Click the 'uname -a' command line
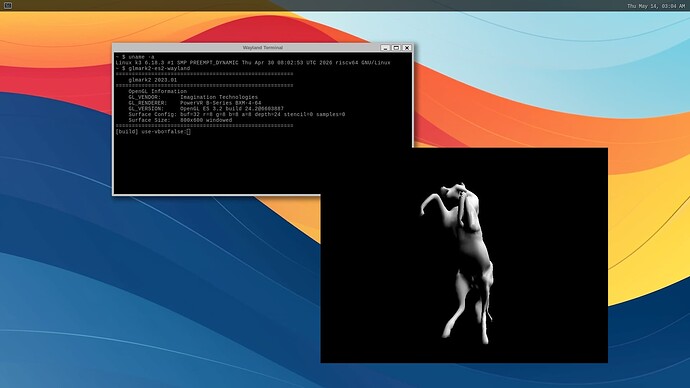This screenshot has height=388, width=690. point(135,57)
